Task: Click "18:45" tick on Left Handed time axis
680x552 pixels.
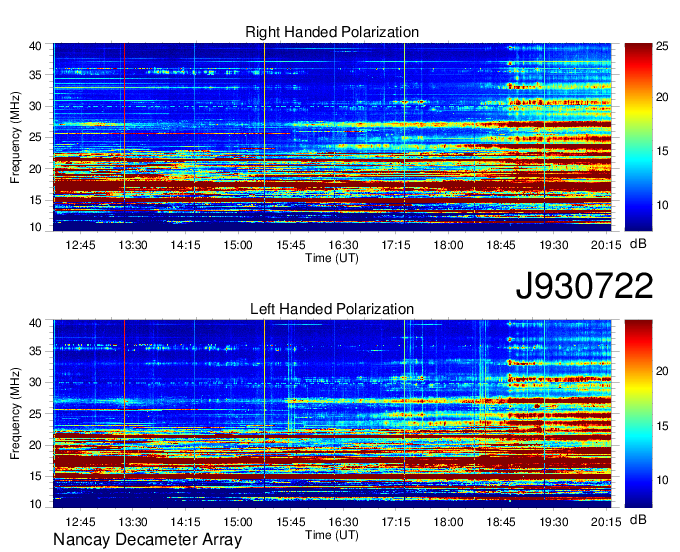Action: 501,522
